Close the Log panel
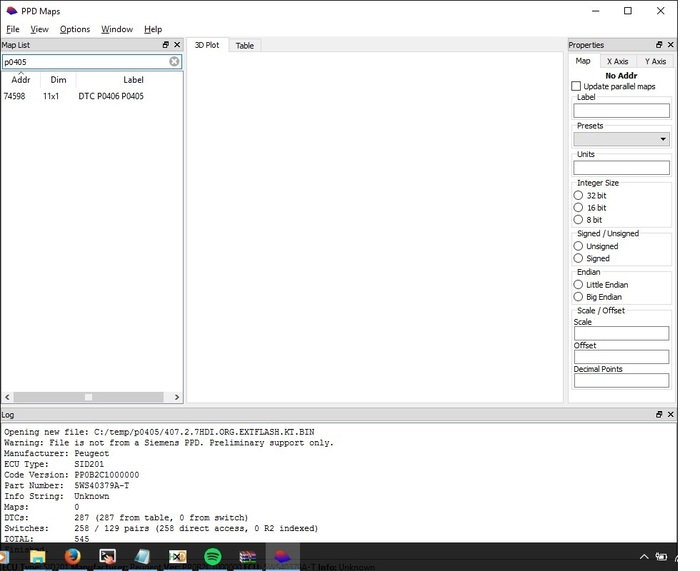Viewport: 700px width, 571px height. coord(671,414)
